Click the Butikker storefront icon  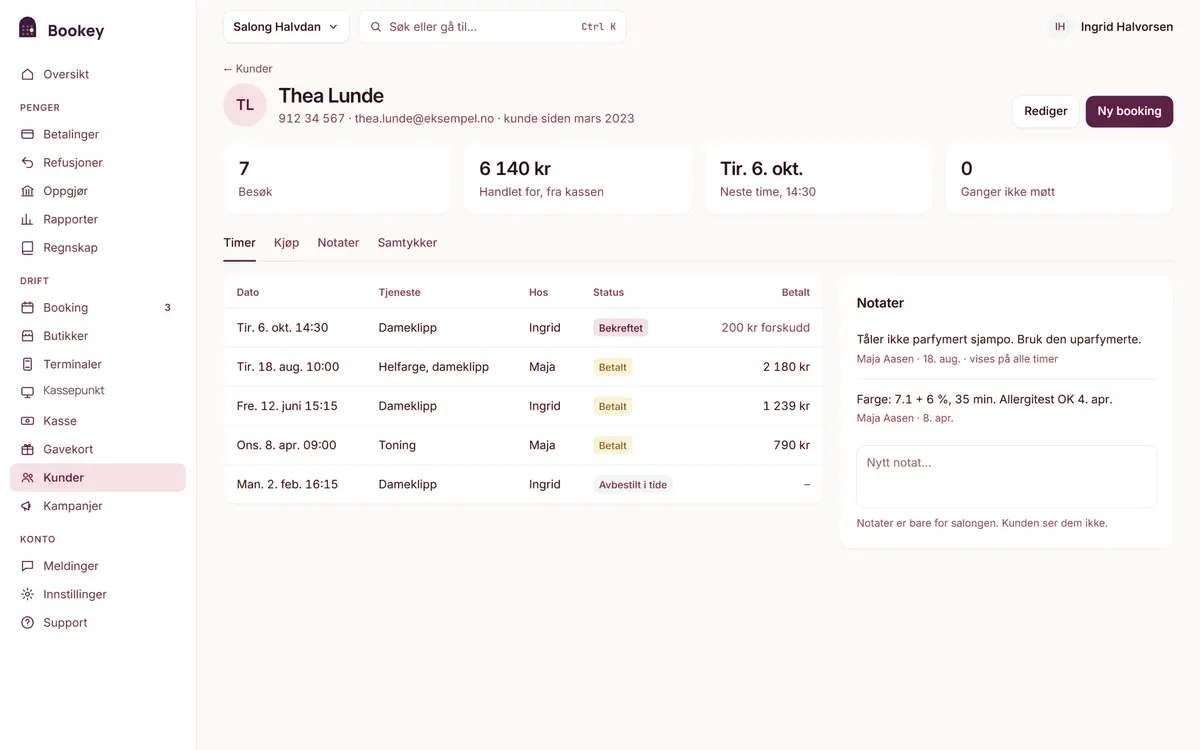pos(28,336)
